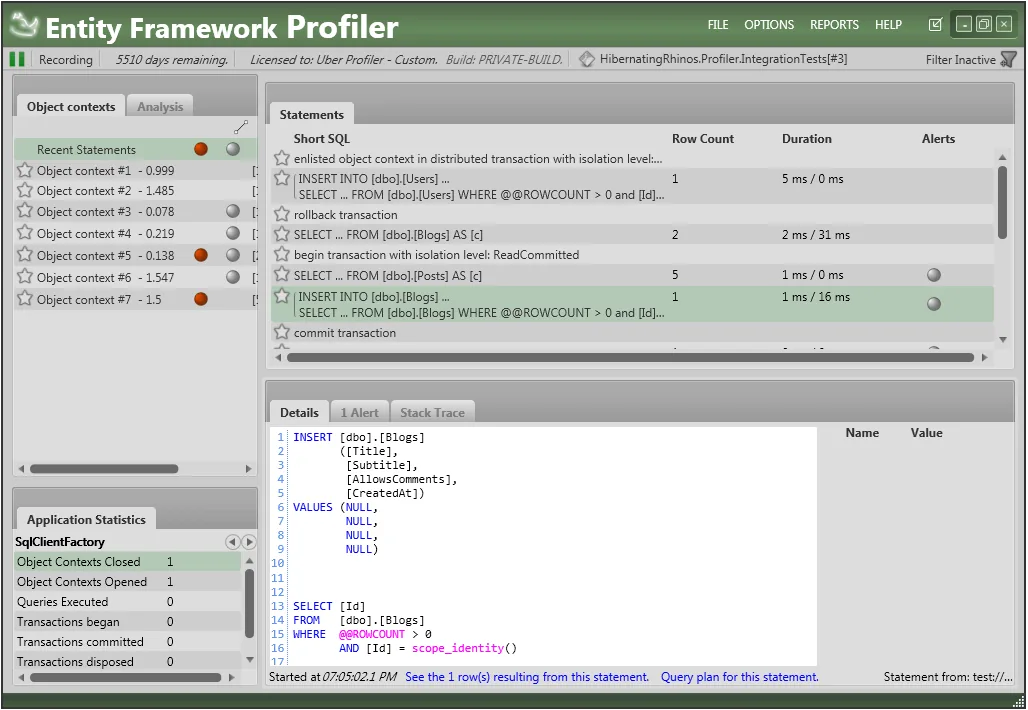Open the 1 Alert tab
Image resolution: width=1028 pixels, height=710 pixels.
tap(359, 412)
